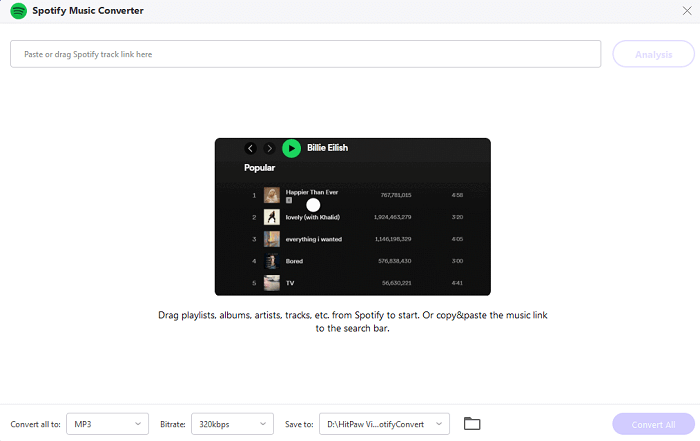
Task: Click the 4:41 track duration
Action: (457, 283)
